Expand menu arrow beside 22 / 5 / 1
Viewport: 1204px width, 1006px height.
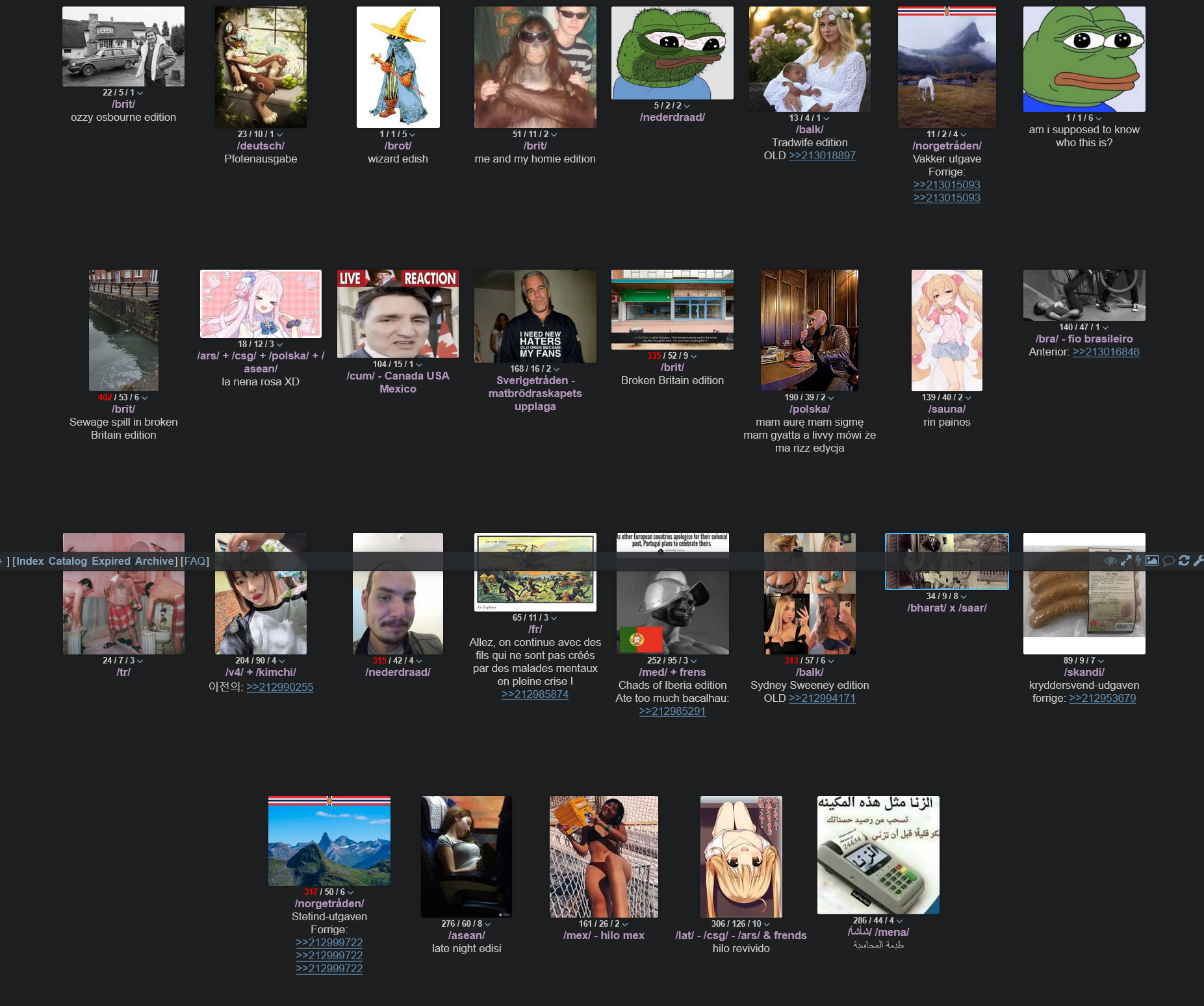tap(140, 93)
